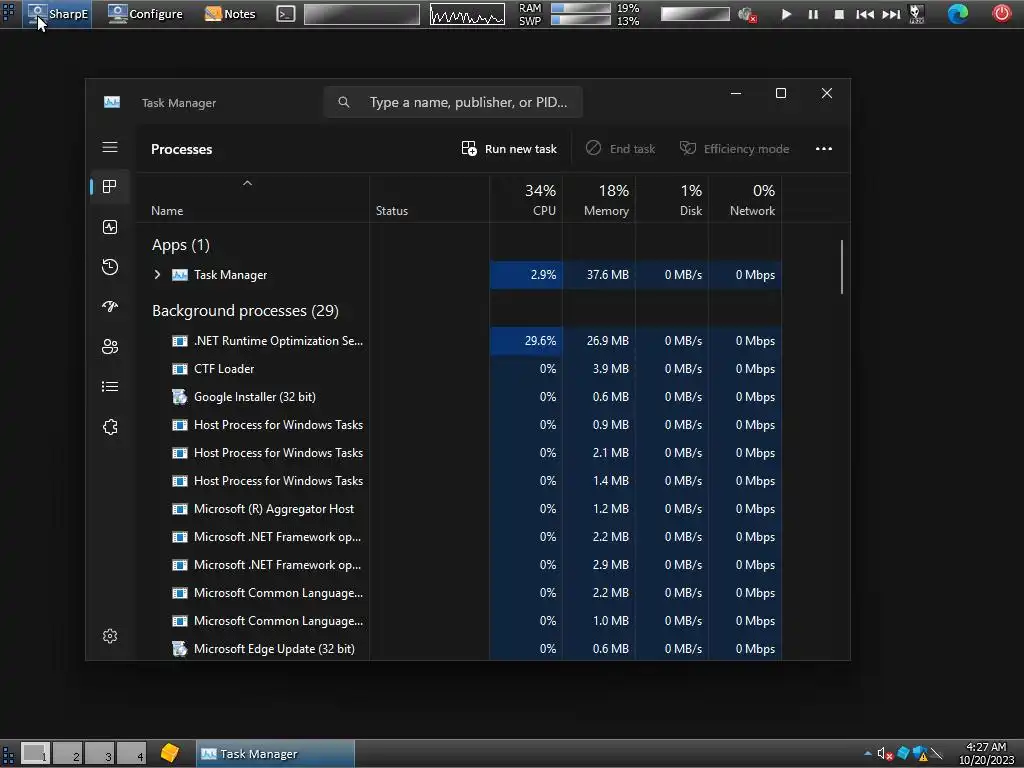Click the red power shutdown icon
1024x768 pixels.
[1001, 13]
